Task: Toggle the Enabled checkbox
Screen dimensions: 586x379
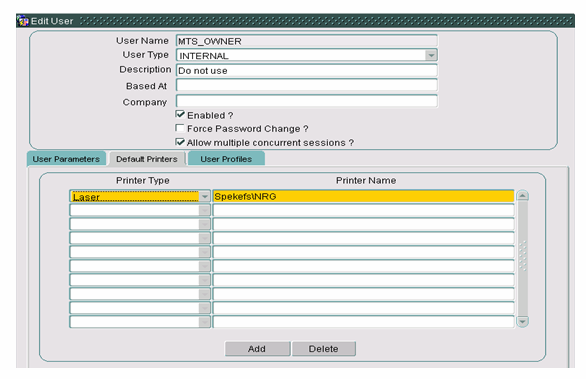Action: pos(180,115)
